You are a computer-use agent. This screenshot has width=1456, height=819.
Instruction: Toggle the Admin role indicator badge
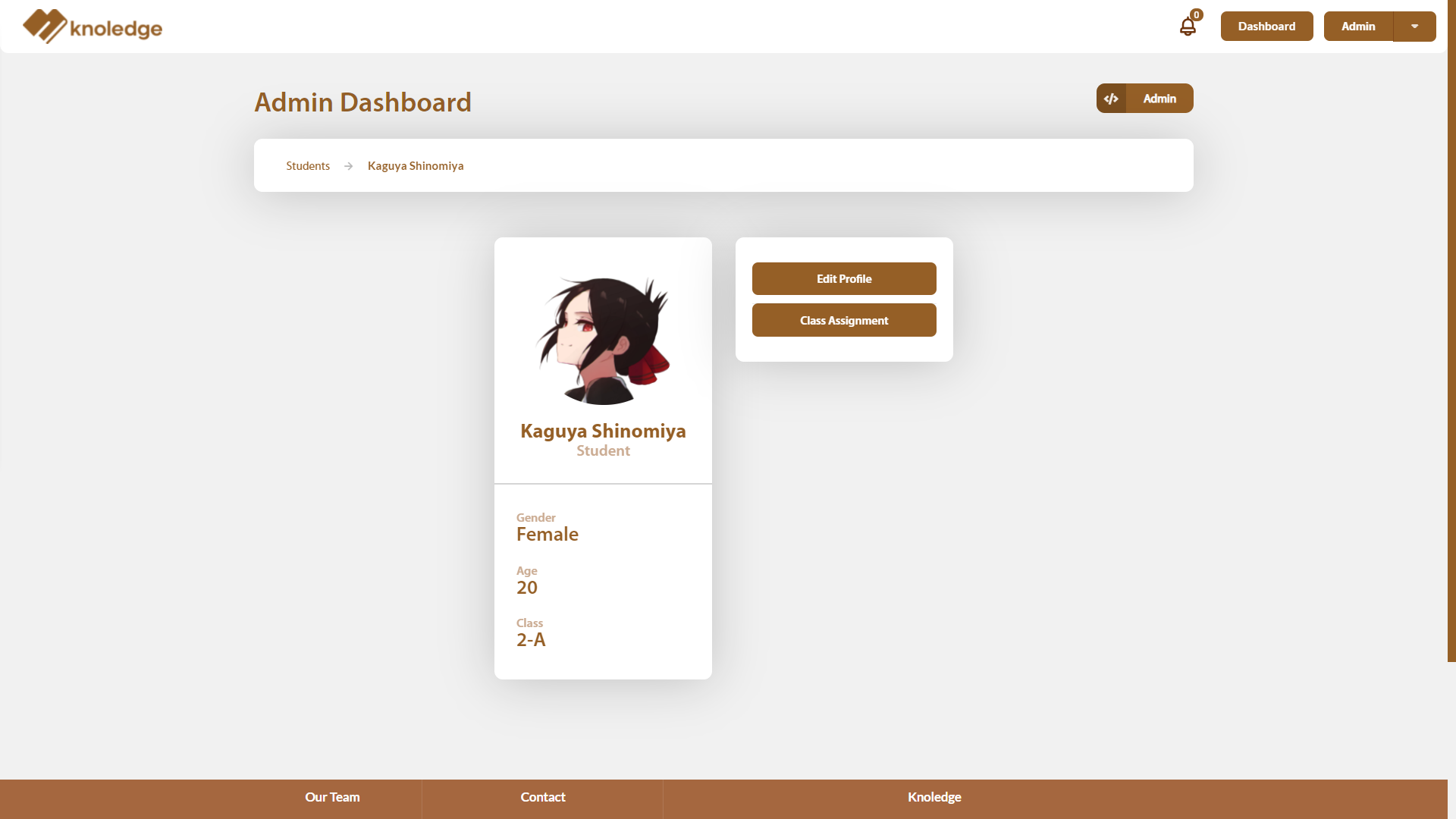(x=1144, y=98)
